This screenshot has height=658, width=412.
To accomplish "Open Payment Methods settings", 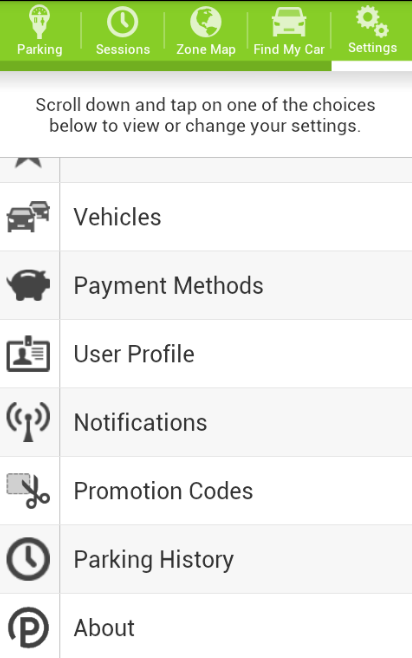I will point(206,285).
